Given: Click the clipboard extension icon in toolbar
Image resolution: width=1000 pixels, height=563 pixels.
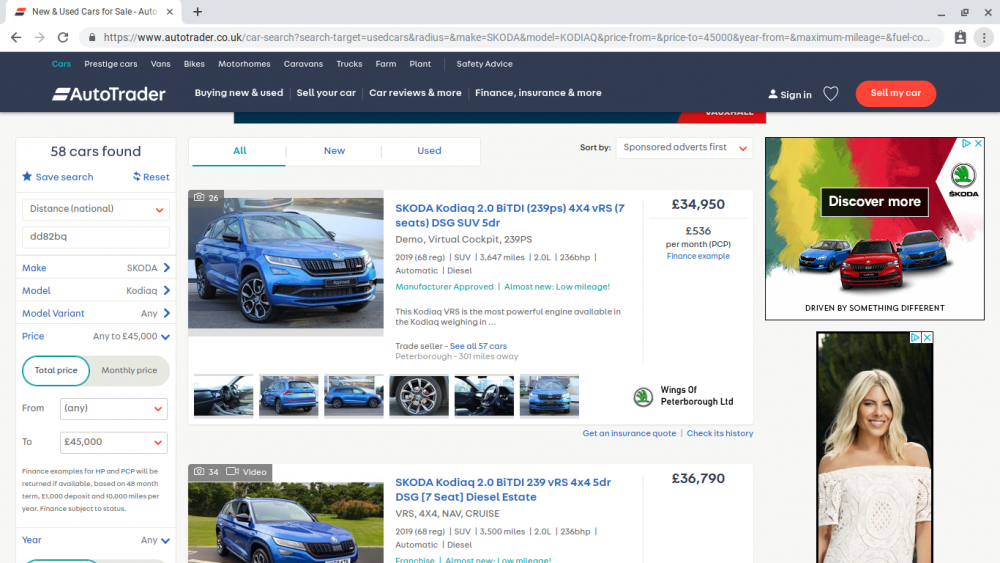Looking at the screenshot, I should point(960,38).
